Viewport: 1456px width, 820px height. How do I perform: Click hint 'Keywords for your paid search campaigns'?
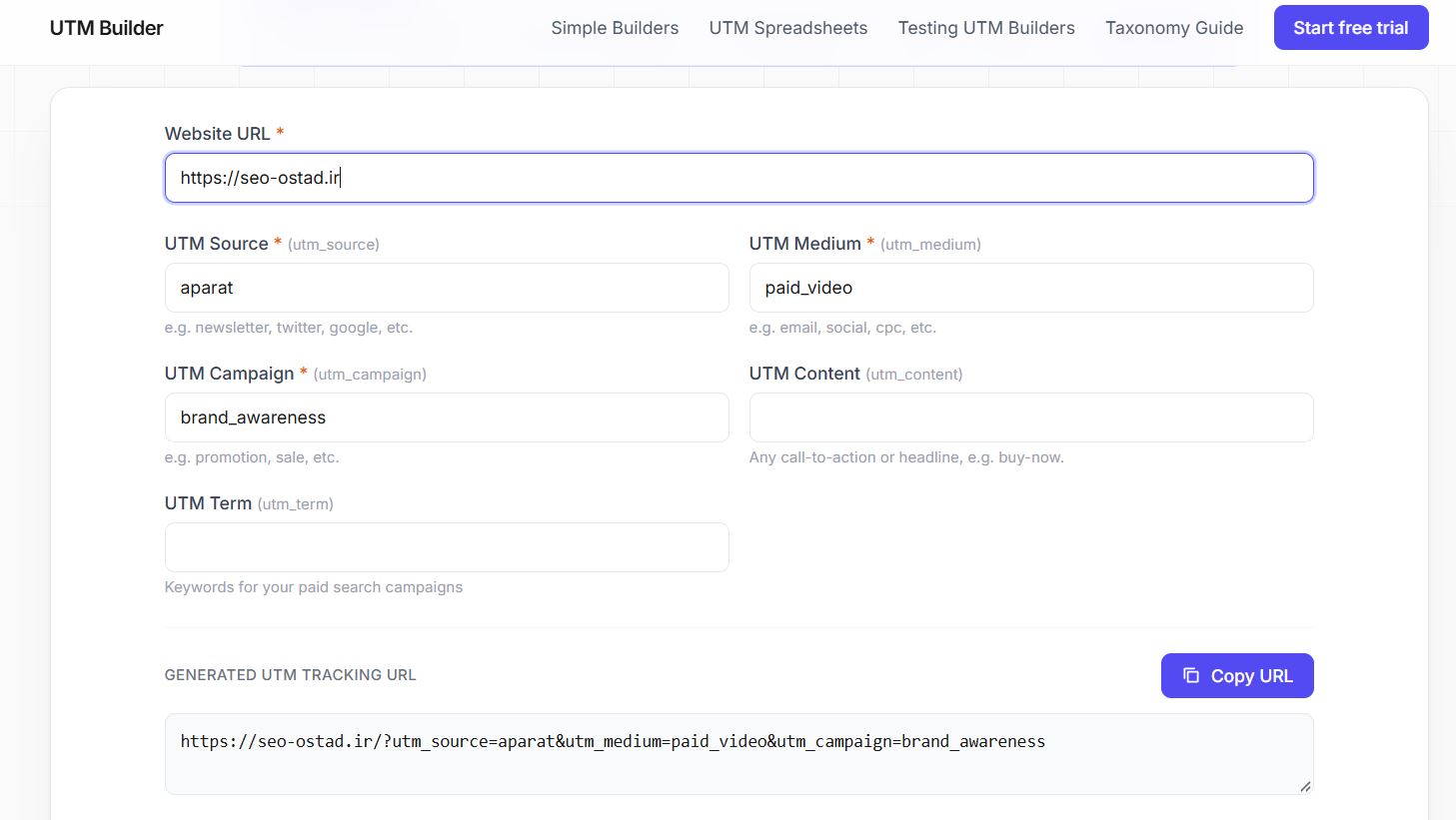point(314,587)
